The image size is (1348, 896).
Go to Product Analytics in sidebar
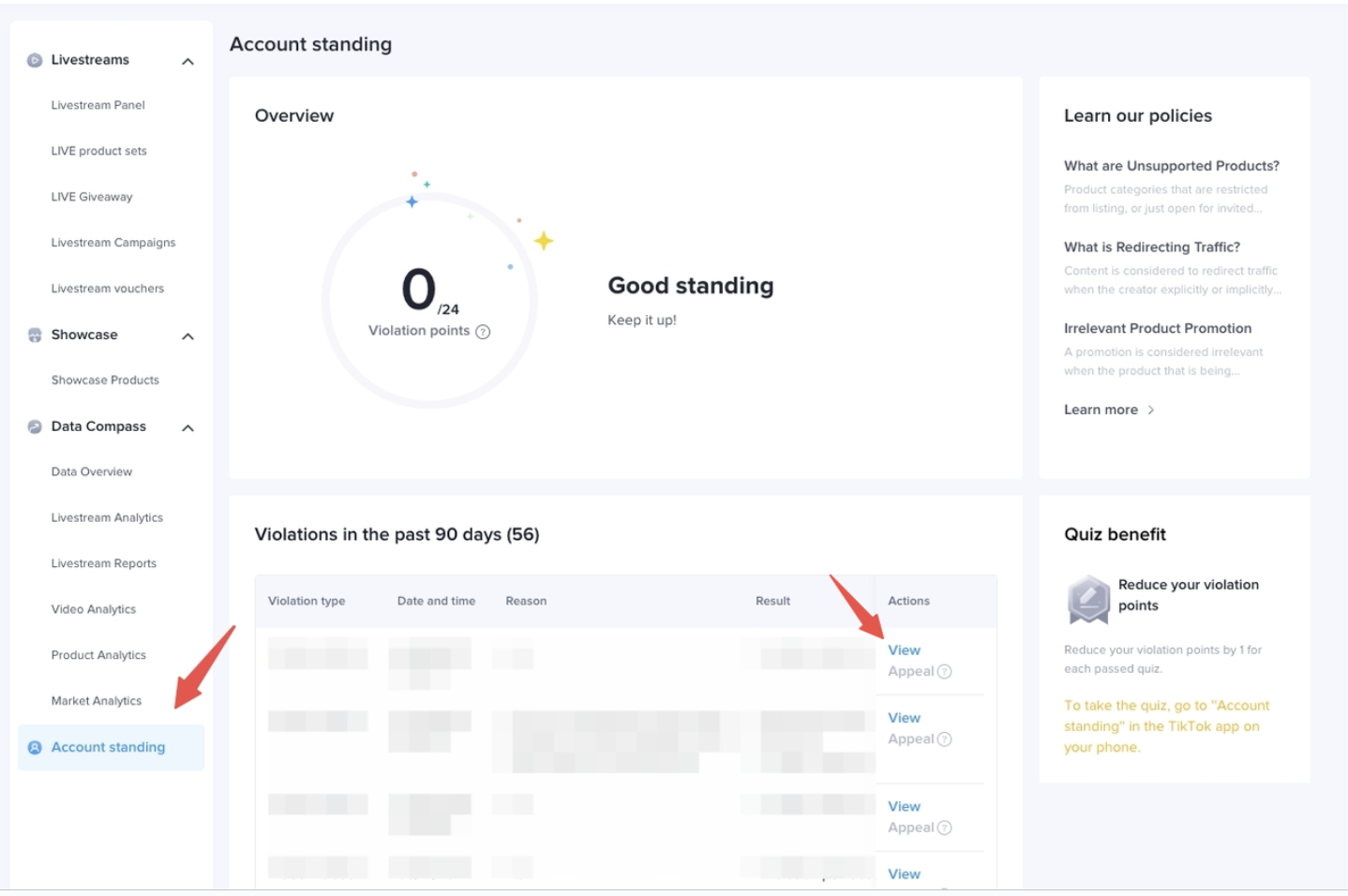coord(98,655)
